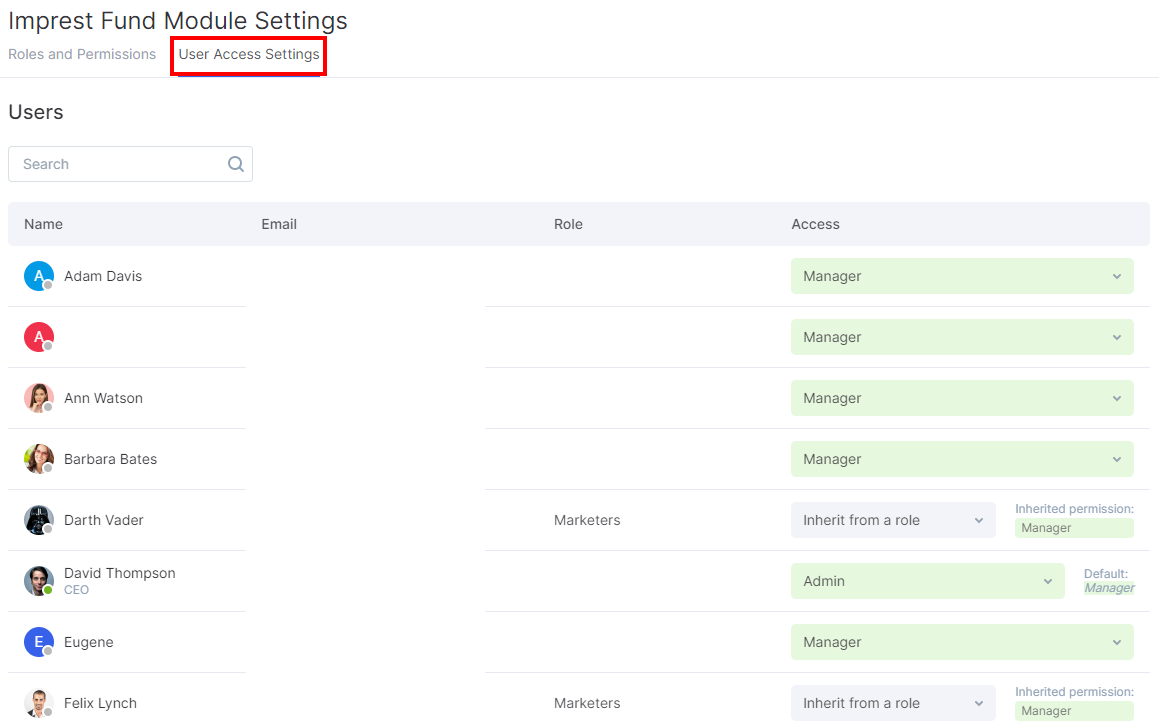Open Adam Davis's access dropdown
Screen dimensions: 1159x724
pyautogui.click(x=961, y=276)
